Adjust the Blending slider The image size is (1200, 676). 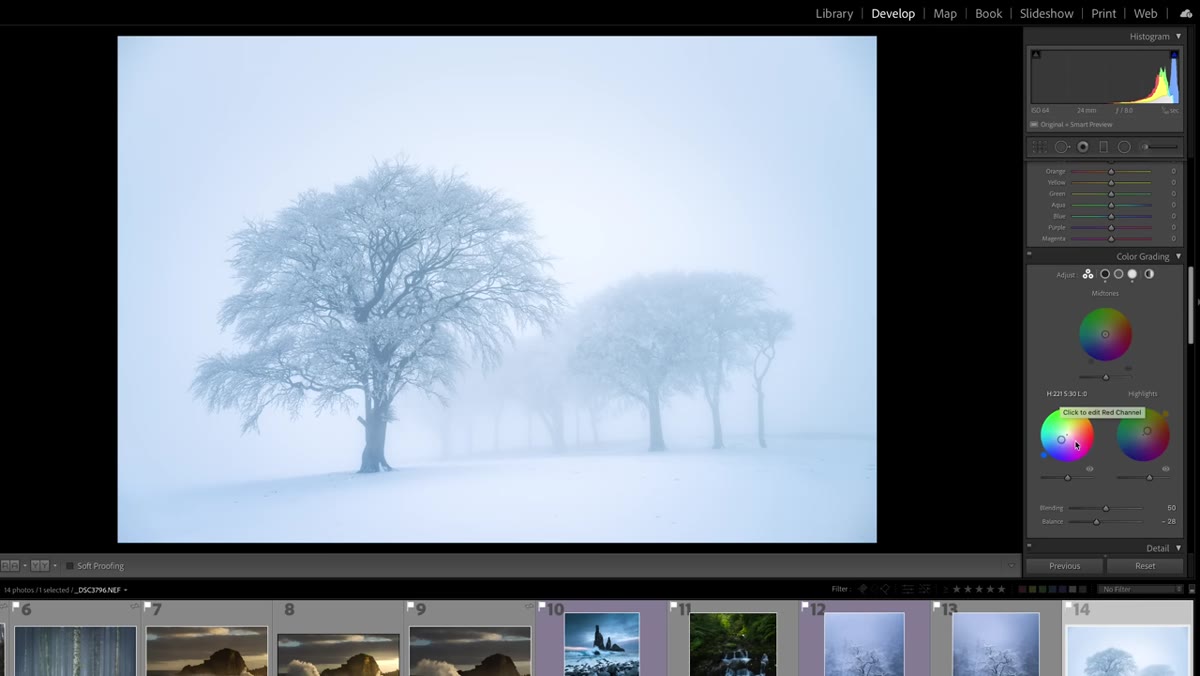click(x=1106, y=508)
